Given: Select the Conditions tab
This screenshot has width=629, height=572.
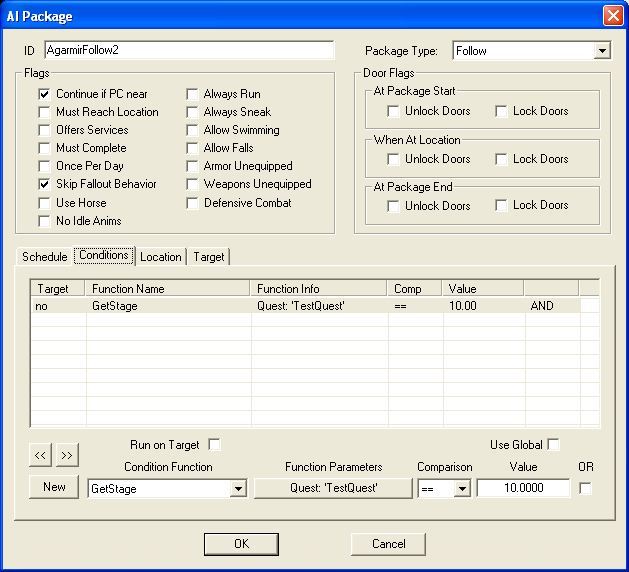Looking at the screenshot, I should (x=104, y=255).
